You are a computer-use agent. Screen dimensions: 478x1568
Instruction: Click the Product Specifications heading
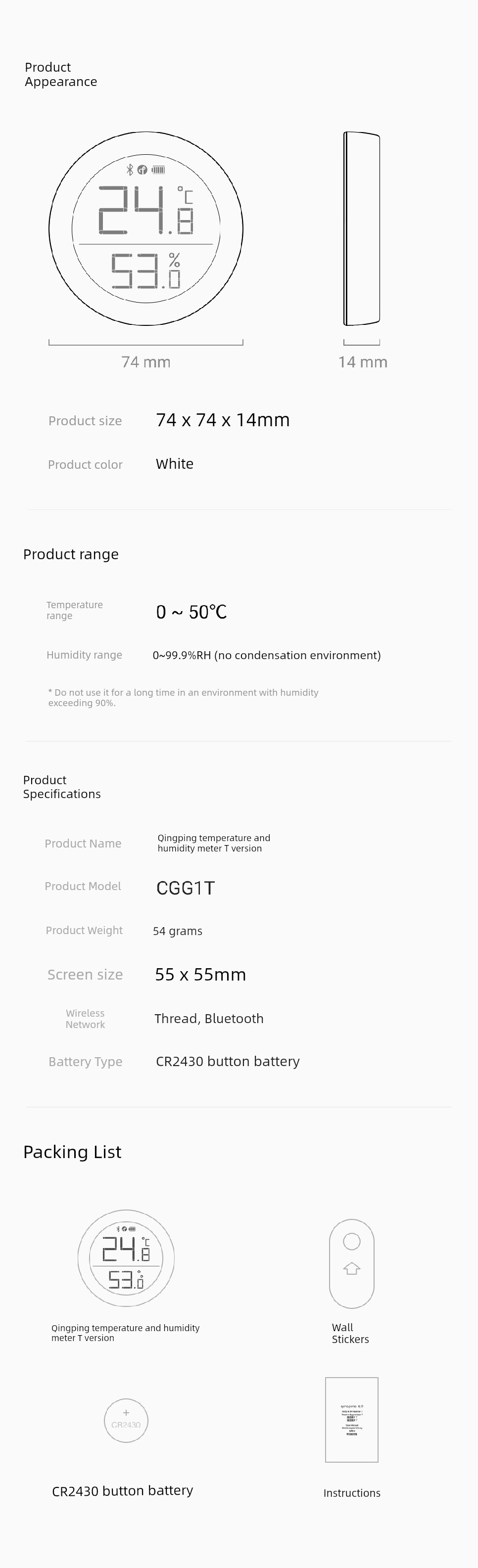[62, 786]
